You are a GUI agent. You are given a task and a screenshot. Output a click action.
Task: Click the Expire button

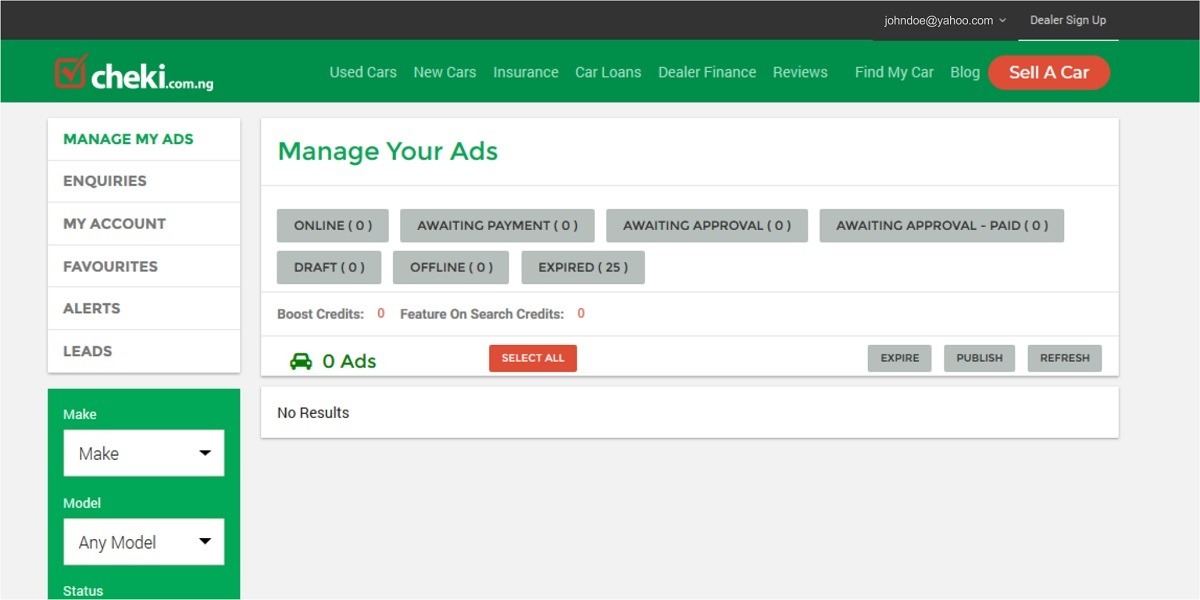point(899,358)
